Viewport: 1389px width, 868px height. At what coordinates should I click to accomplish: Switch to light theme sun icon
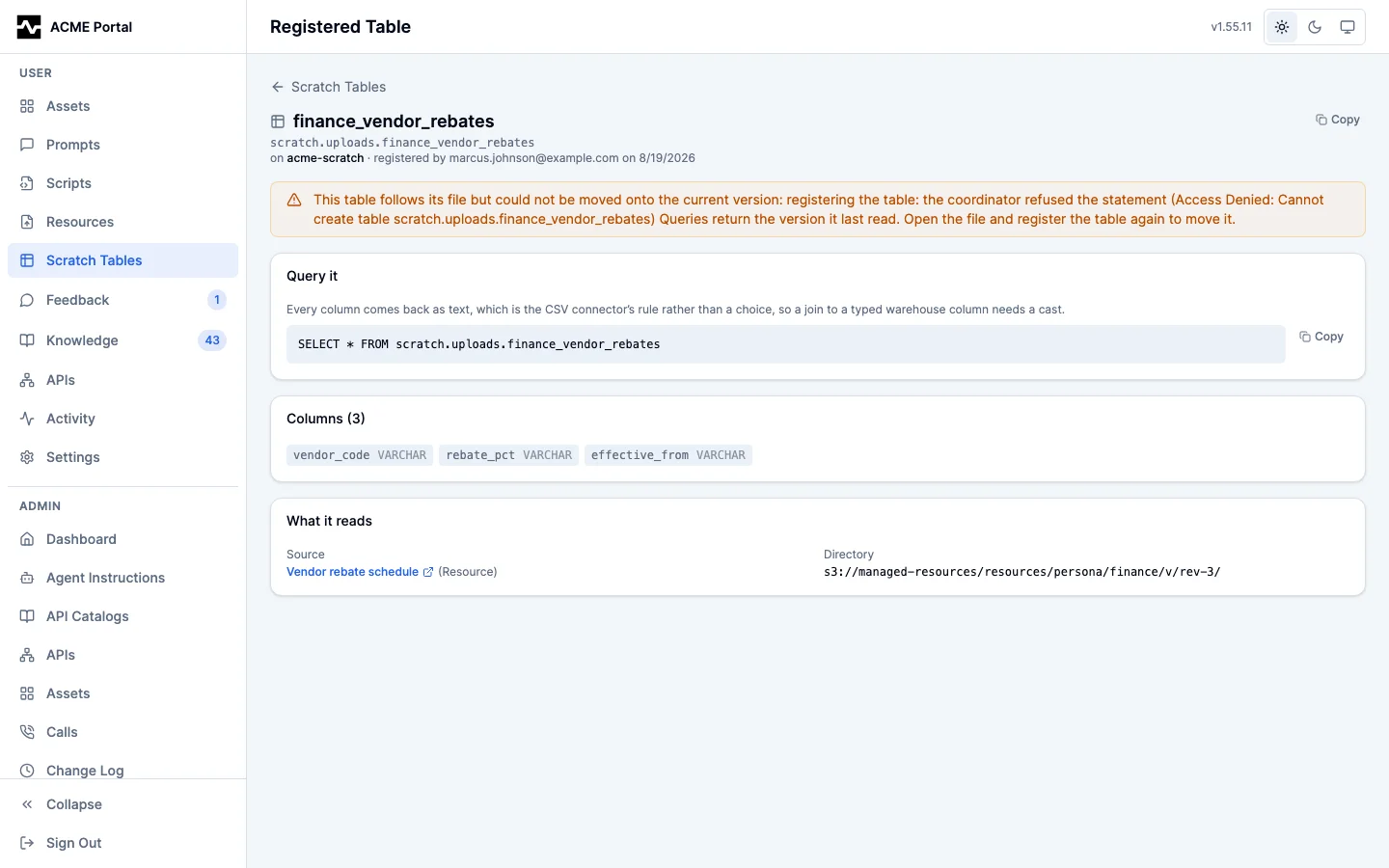click(x=1282, y=27)
